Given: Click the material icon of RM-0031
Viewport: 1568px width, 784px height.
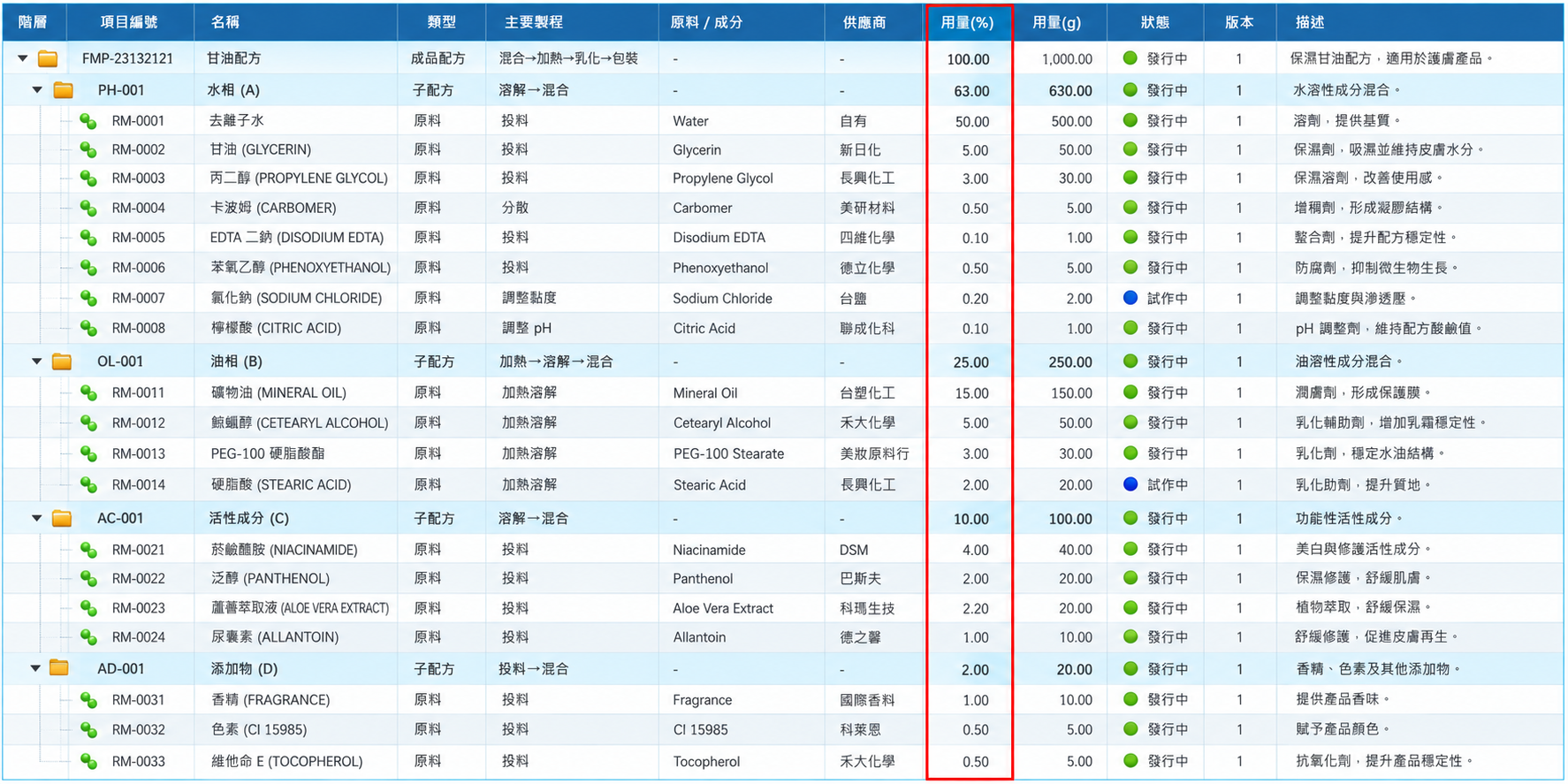Looking at the screenshot, I should pos(88,700).
